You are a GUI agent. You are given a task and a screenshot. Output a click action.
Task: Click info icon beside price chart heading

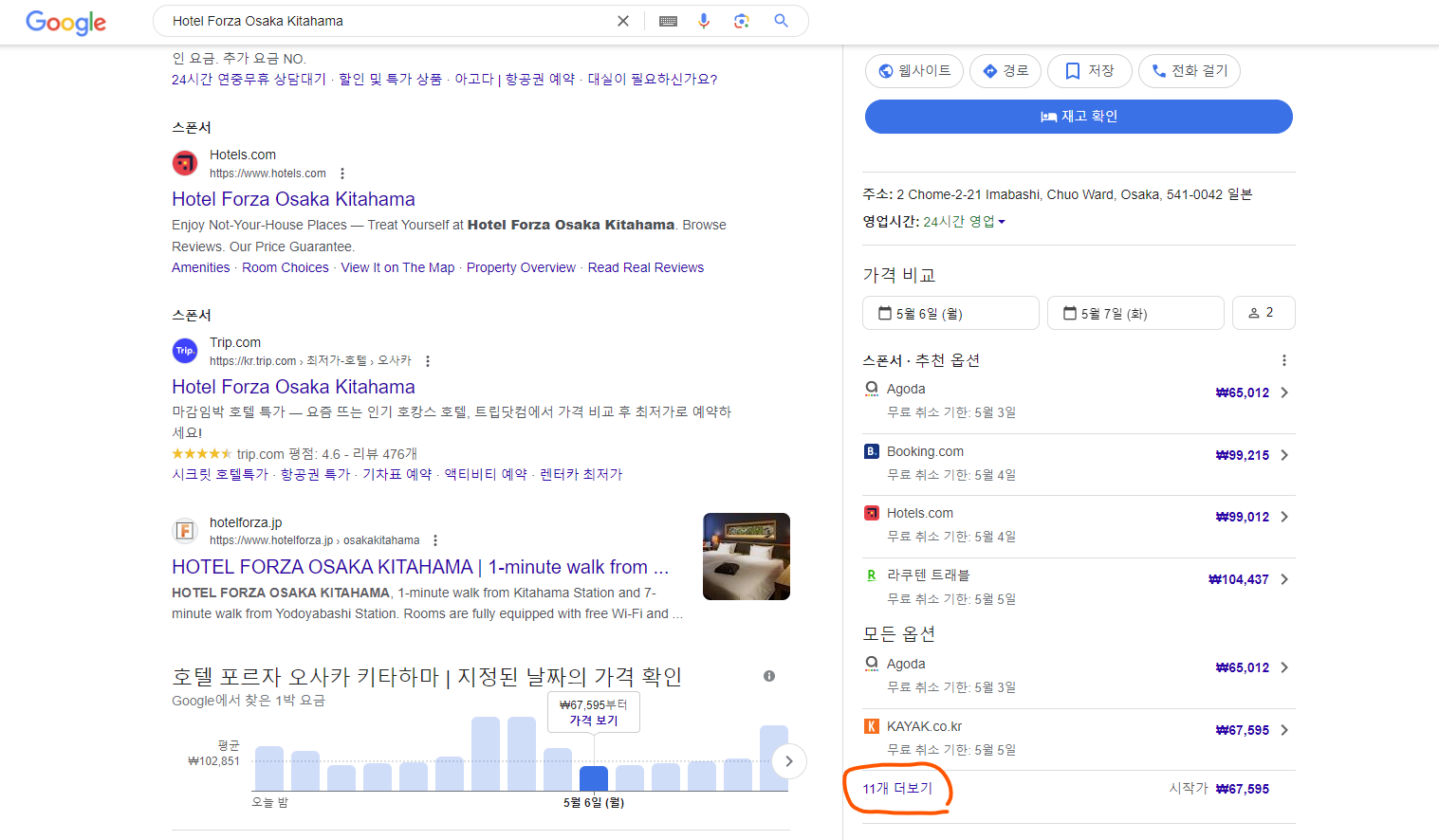[769, 676]
